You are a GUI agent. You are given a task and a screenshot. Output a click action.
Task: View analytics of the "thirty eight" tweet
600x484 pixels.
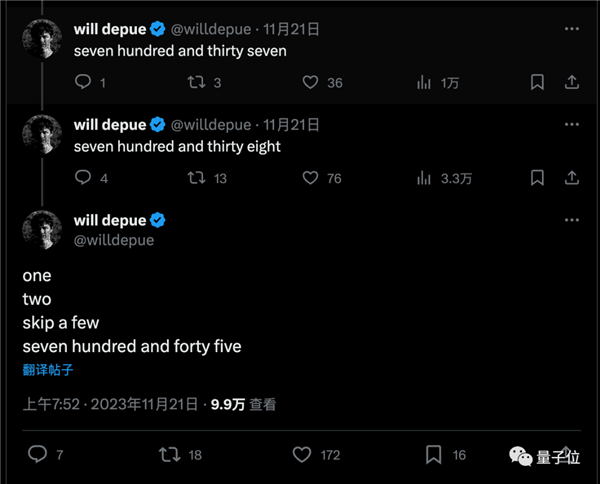[x=424, y=178]
